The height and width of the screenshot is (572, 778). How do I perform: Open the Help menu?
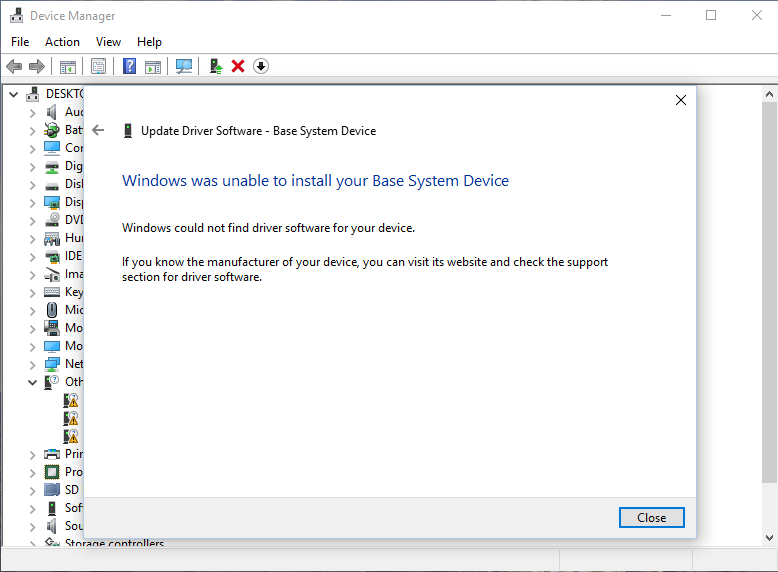point(149,42)
